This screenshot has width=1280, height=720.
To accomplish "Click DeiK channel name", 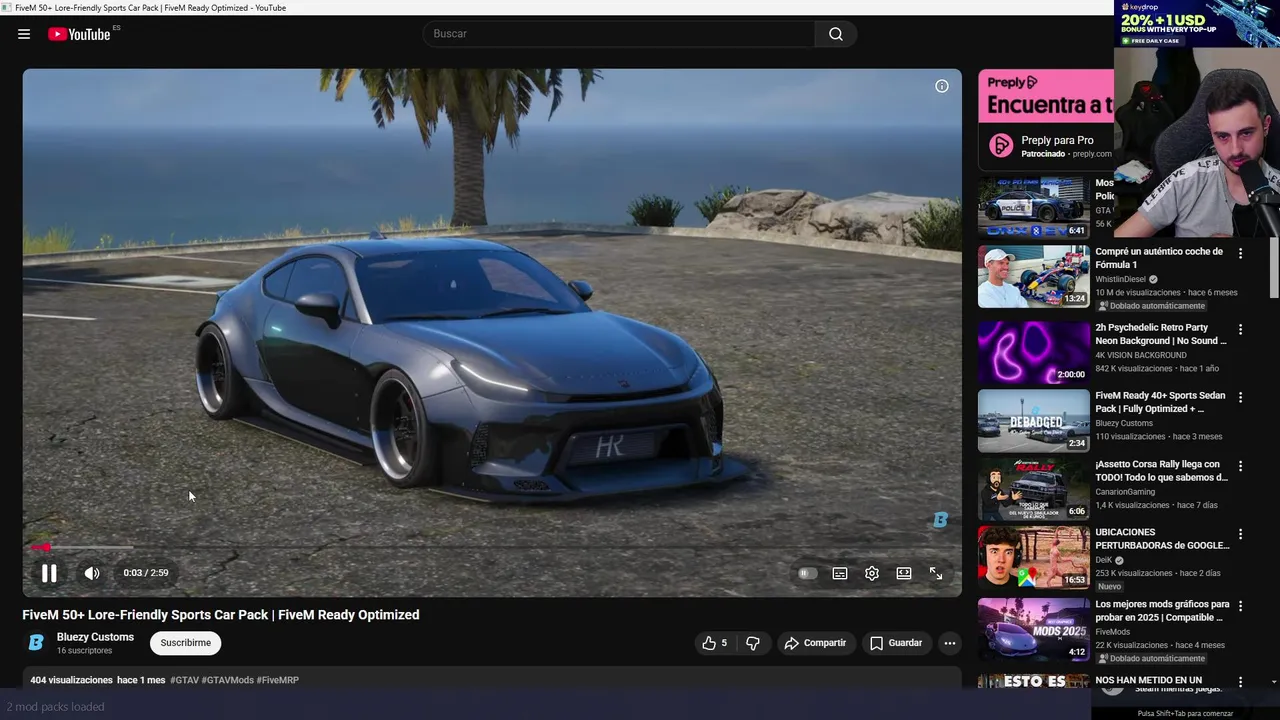I will 1103,560.
